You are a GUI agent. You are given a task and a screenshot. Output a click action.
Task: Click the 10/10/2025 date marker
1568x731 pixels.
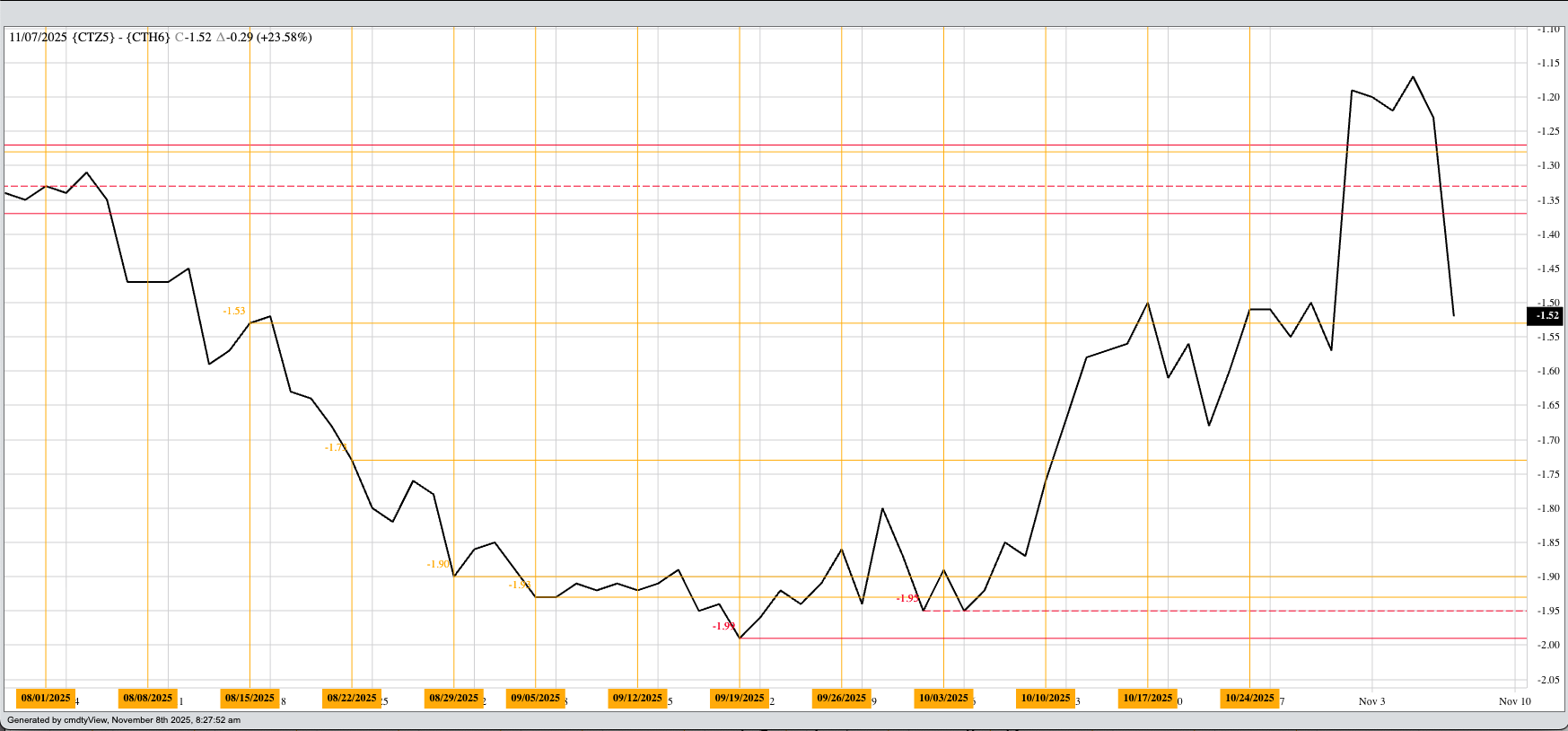coord(1046,698)
